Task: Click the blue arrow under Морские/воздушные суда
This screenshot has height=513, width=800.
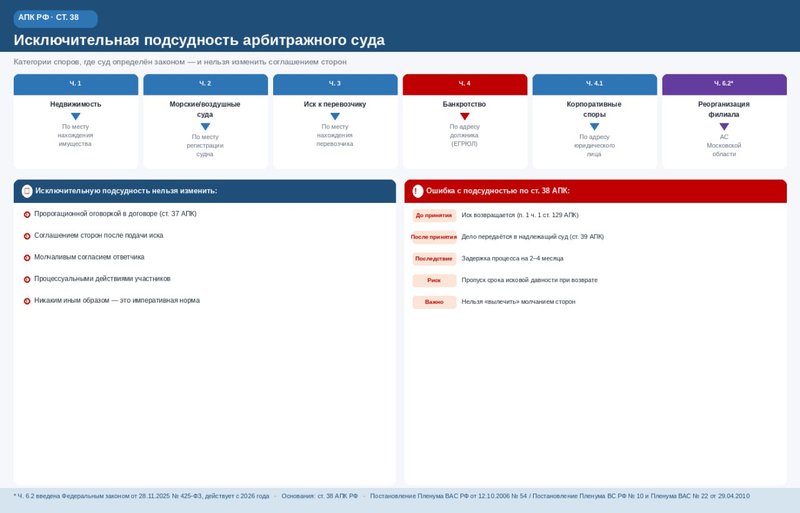Action: 205,127
